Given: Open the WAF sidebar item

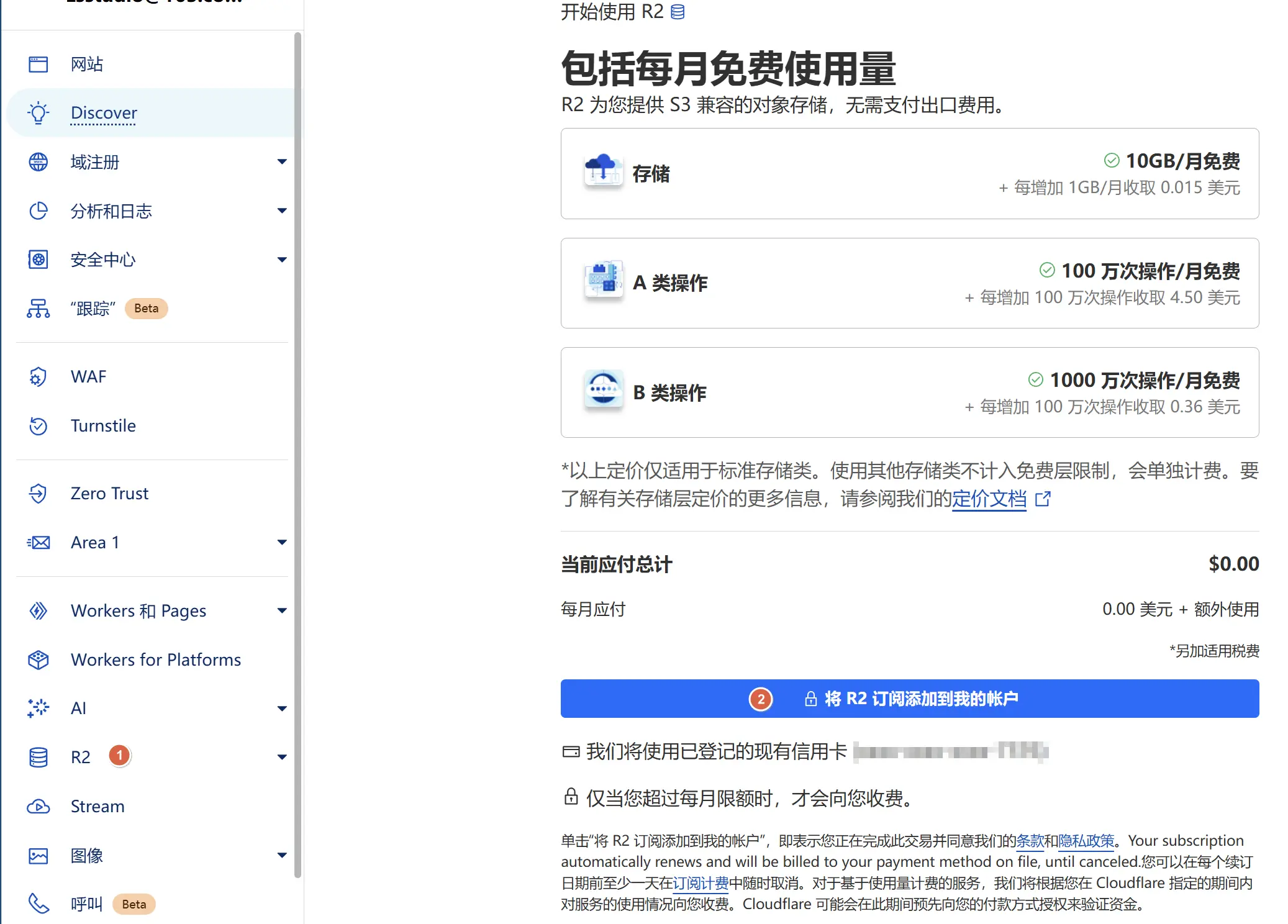Looking at the screenshot, I should (x=151, y=377).
